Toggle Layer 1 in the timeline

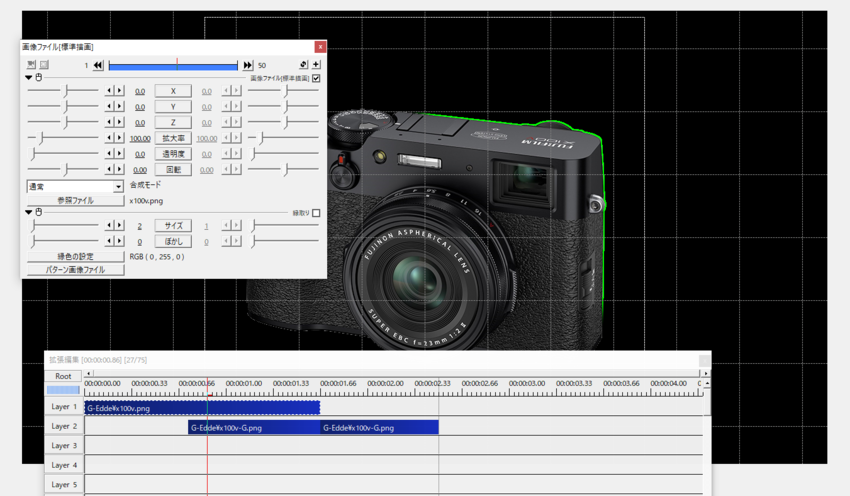[64, 407]
